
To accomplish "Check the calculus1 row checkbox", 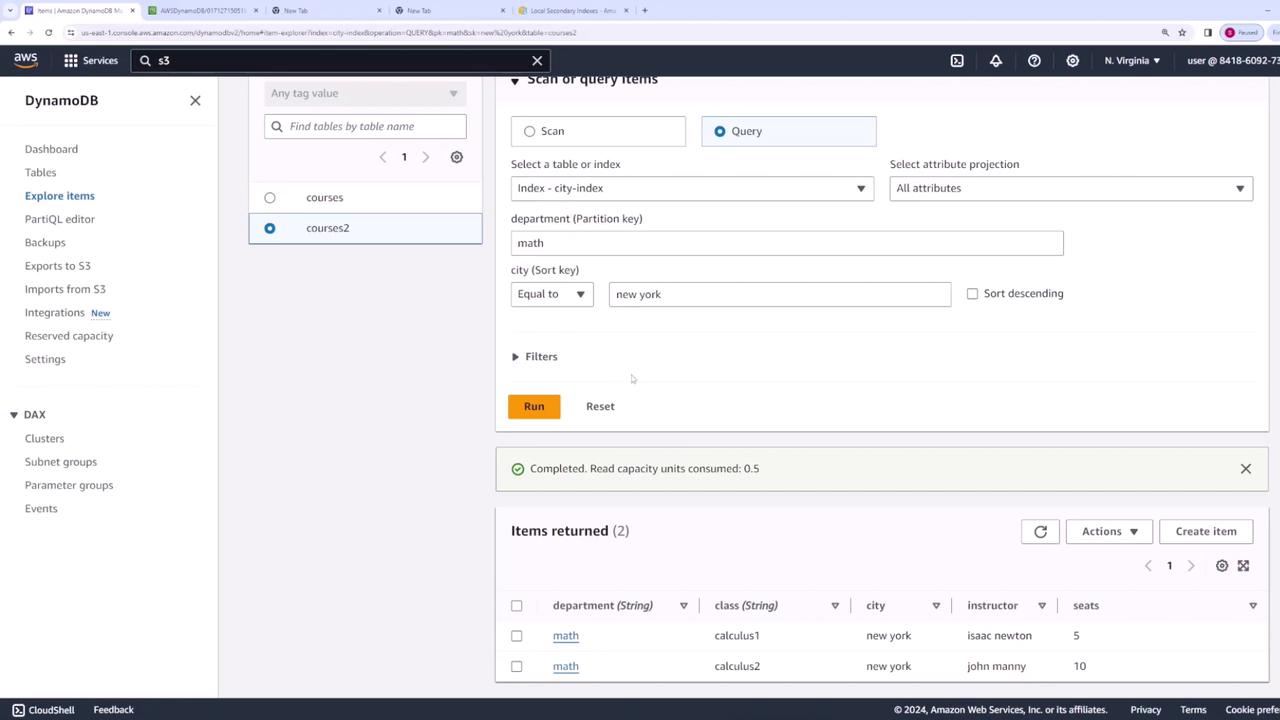I will (x=517, y=636).
